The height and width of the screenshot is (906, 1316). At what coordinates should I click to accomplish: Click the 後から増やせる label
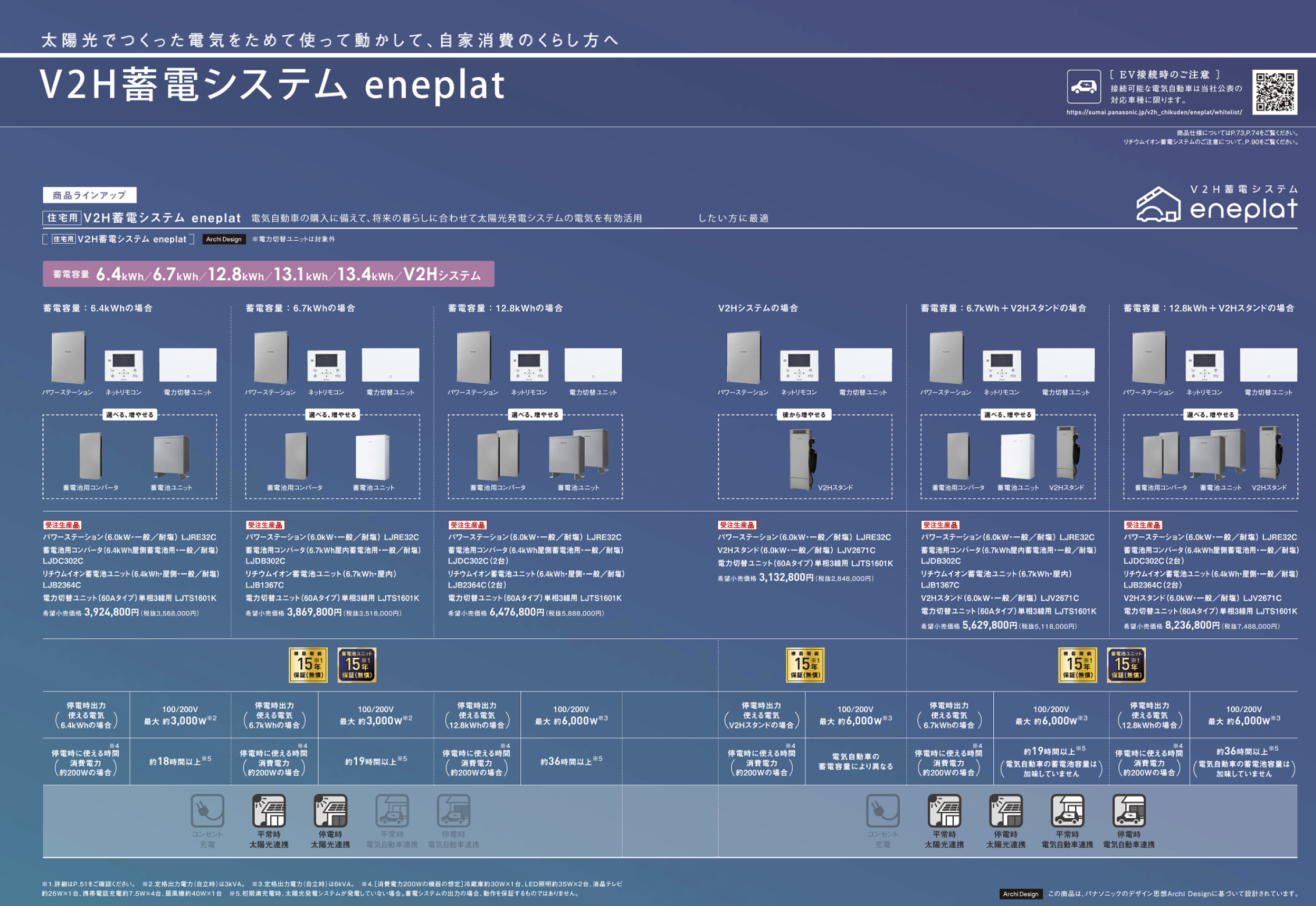click(x=804, y=415)
